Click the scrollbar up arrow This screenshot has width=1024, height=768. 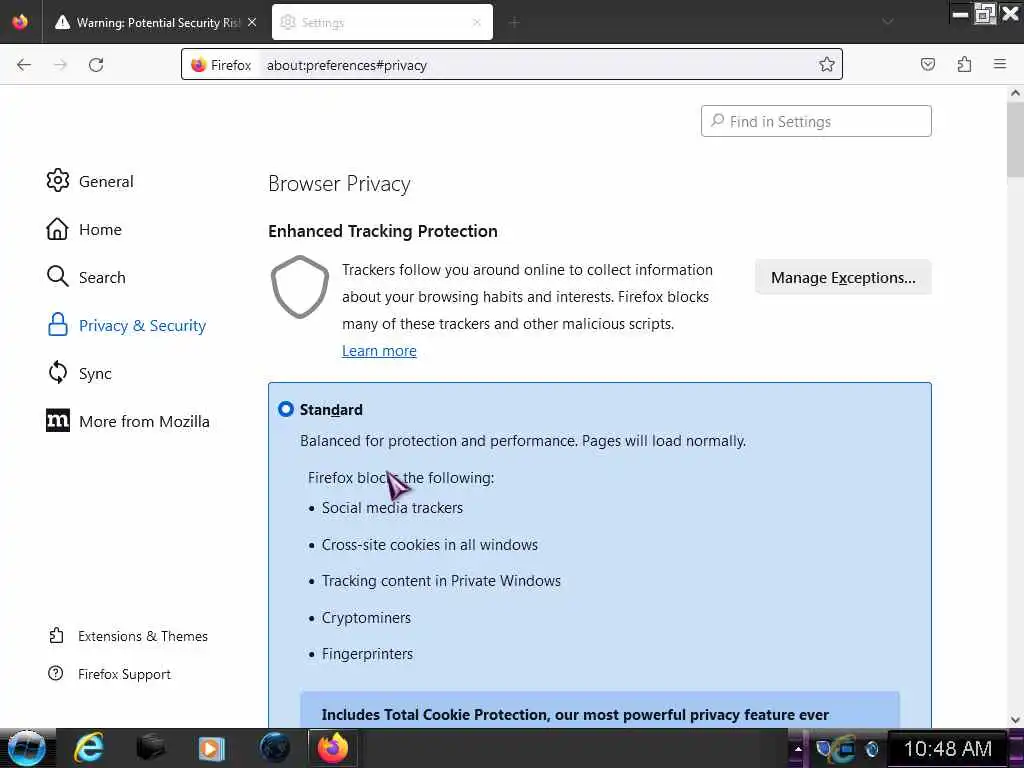pyautogui.click(x=1015, y=93)
